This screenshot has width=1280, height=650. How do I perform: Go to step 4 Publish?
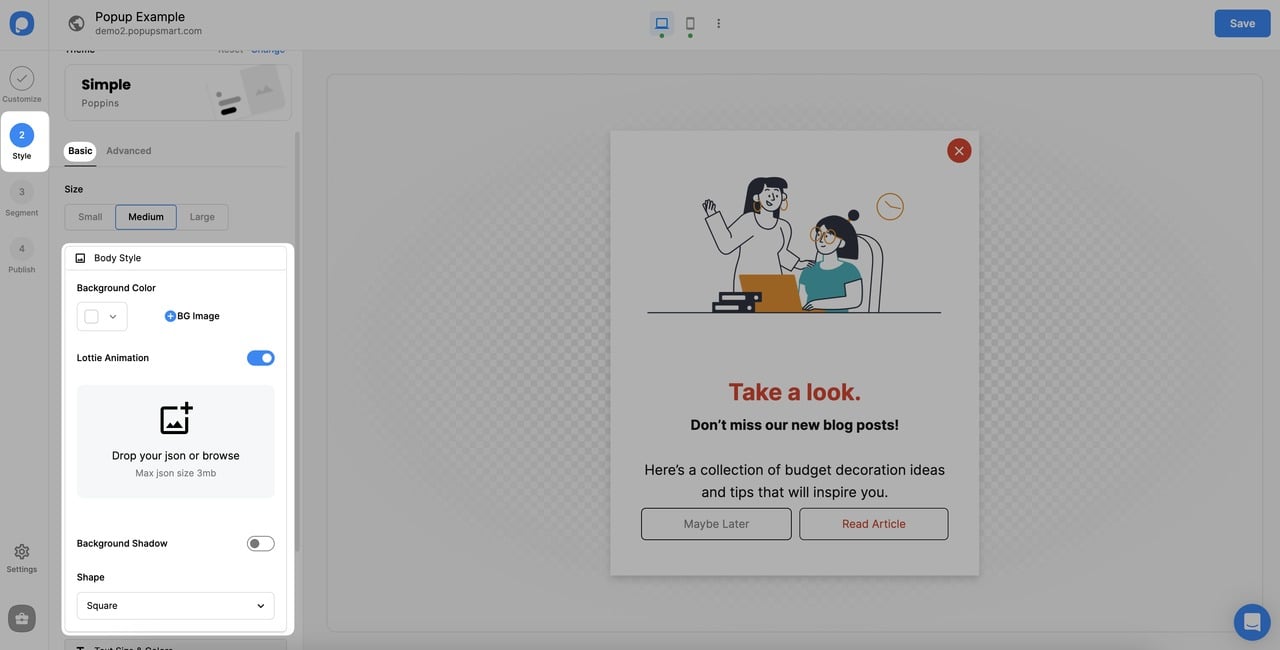coord(22,255)
